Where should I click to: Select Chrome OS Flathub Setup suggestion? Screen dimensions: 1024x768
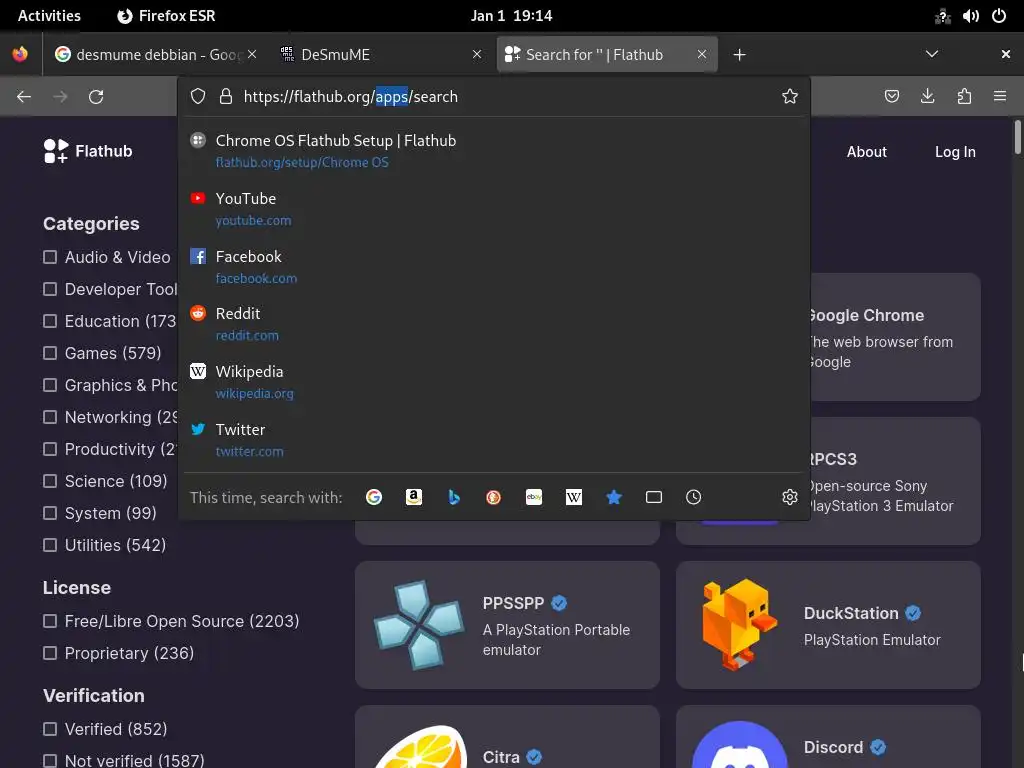point(494,151)
